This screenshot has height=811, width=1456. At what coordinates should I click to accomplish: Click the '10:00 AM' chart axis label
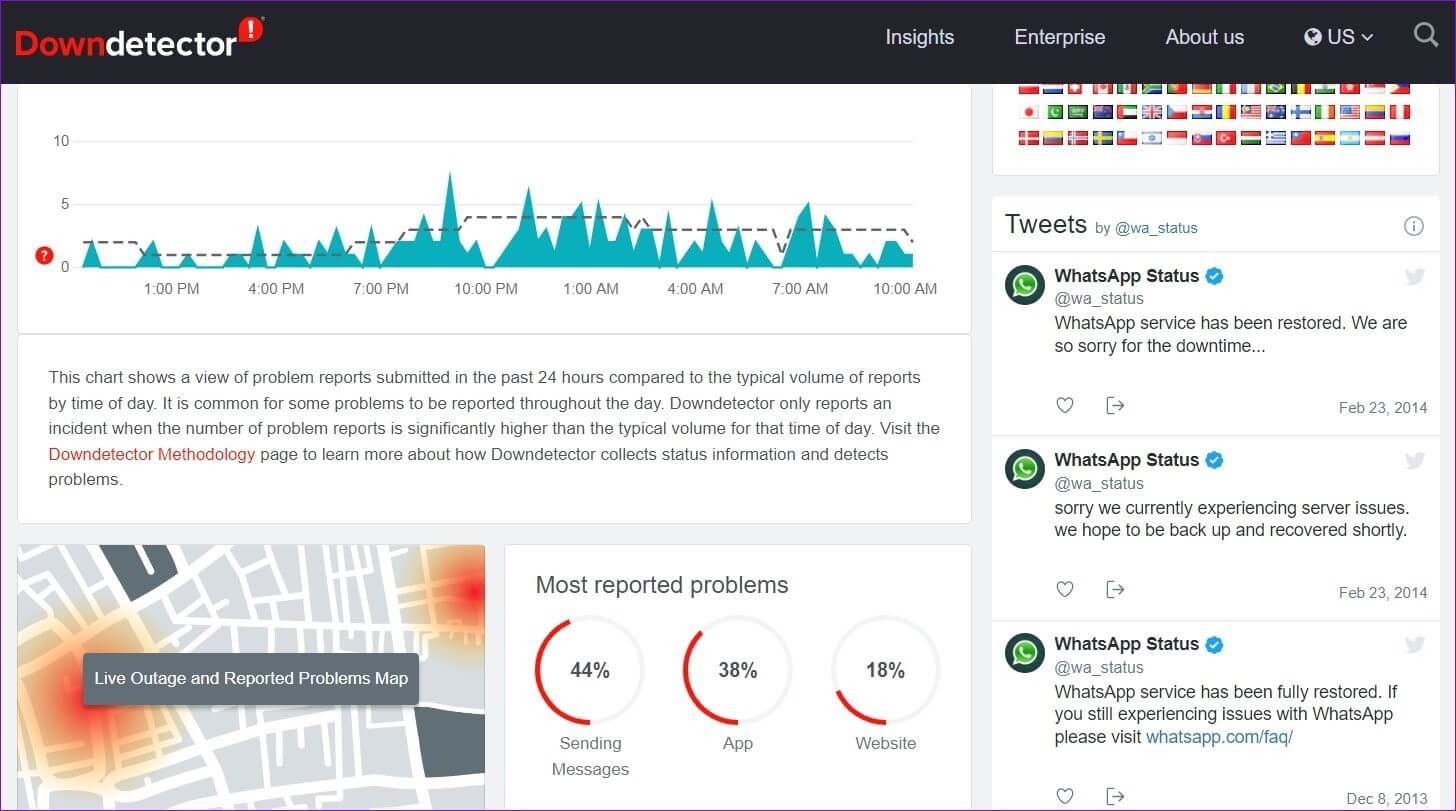pyautogui.click(x=905, y=289)
